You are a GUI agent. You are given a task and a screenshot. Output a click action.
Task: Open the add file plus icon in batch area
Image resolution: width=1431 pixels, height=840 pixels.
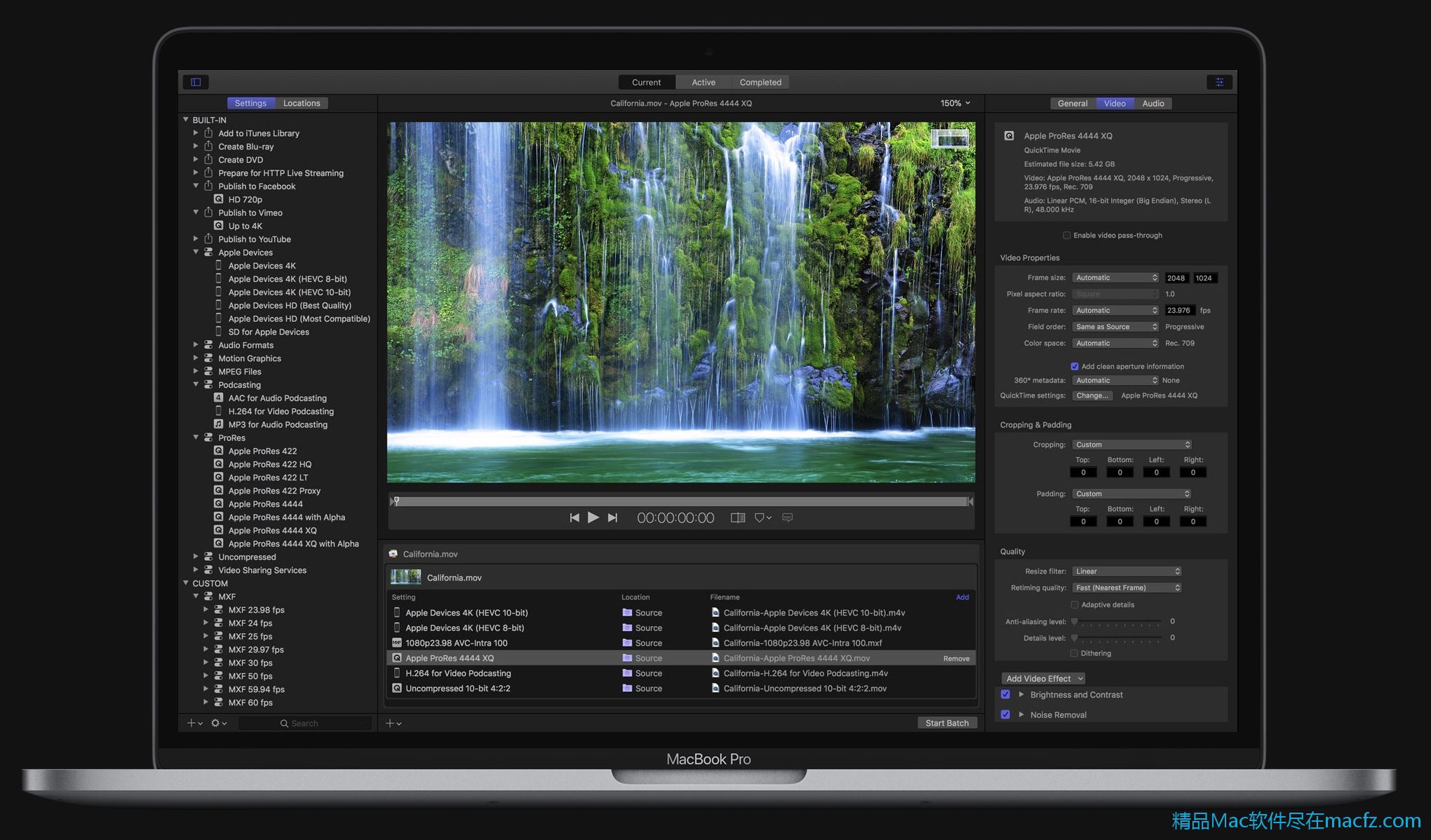coord(394,723)
